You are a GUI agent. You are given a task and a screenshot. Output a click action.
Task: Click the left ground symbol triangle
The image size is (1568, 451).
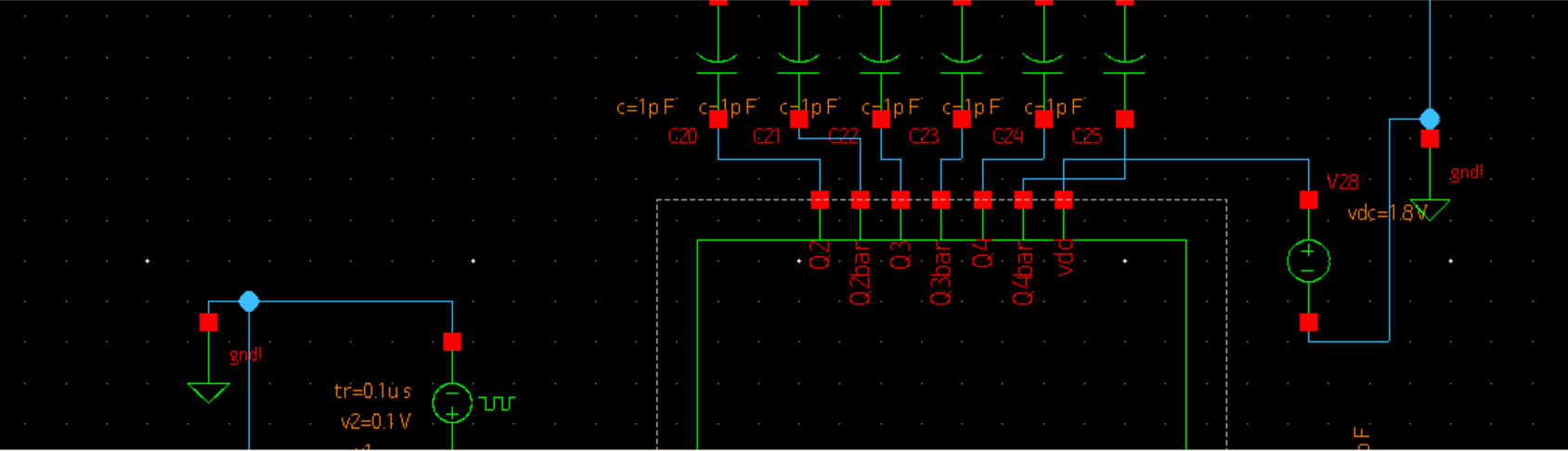pos(208,393)
